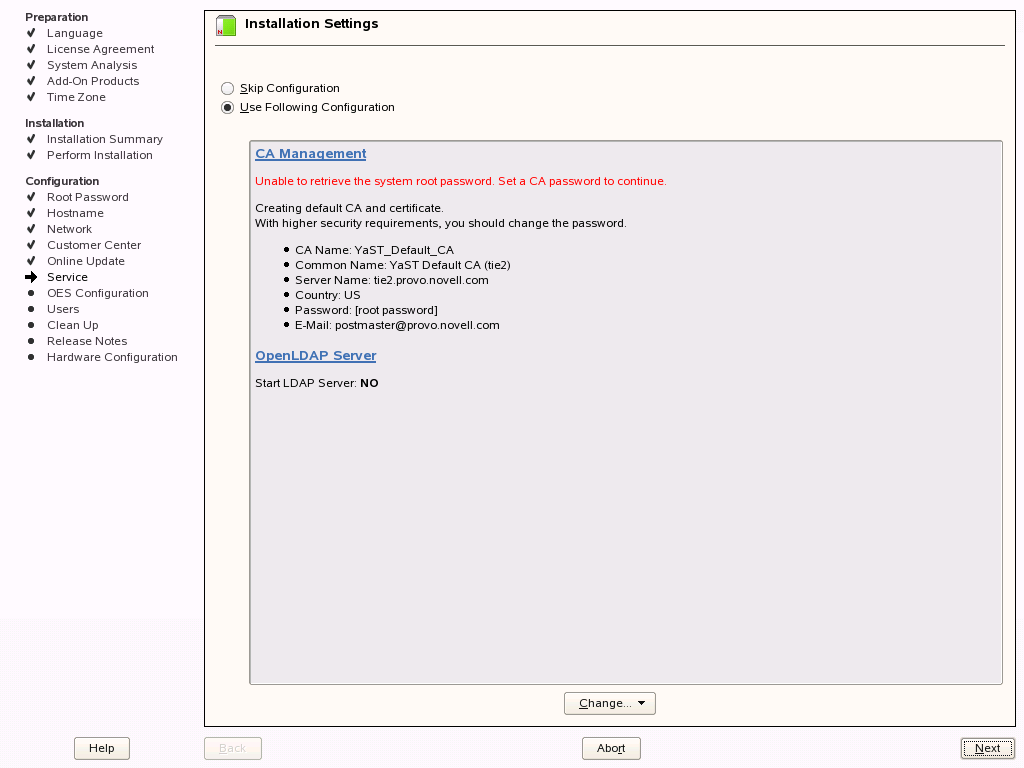Click the Users step
Image resolution: width=1024 pixels, height=768 pixels.
click(x=63, y=309)
